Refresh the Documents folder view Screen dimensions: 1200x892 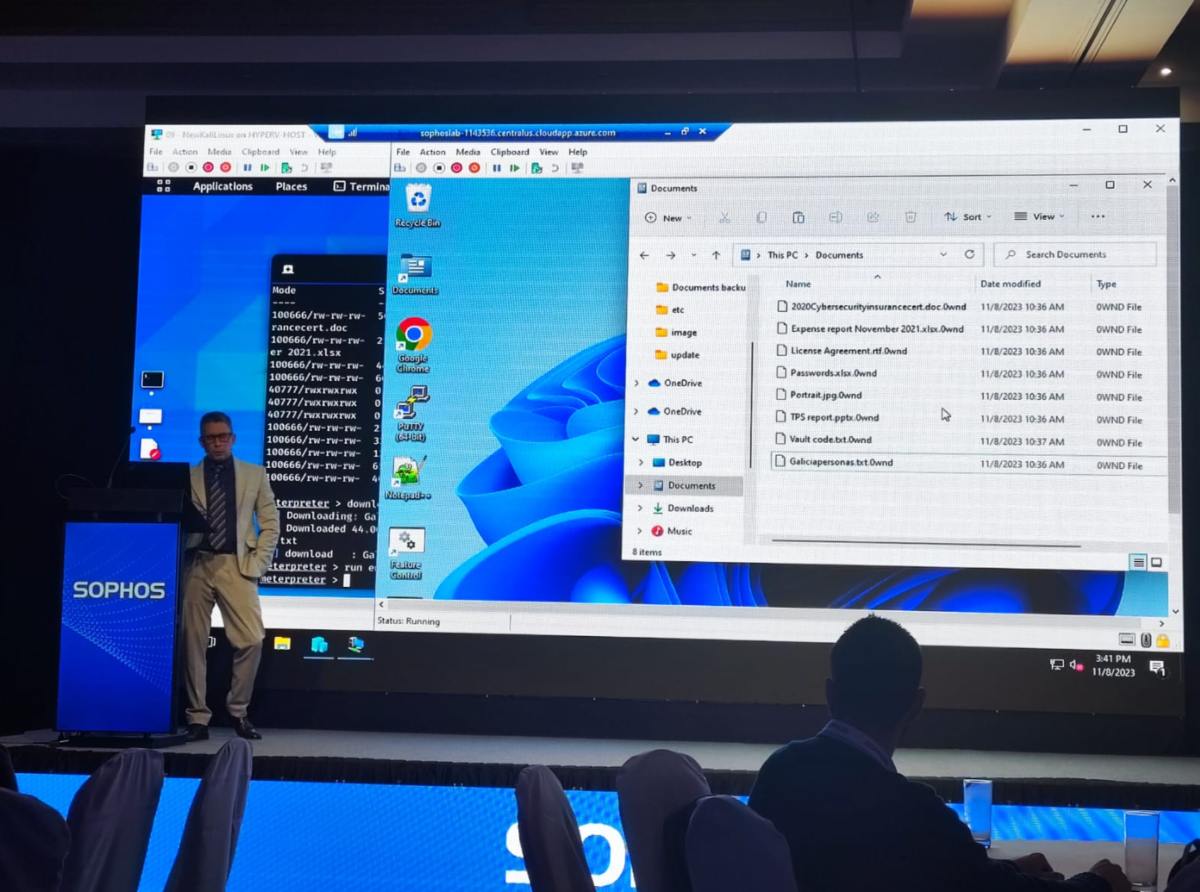[x=969, y=255]
